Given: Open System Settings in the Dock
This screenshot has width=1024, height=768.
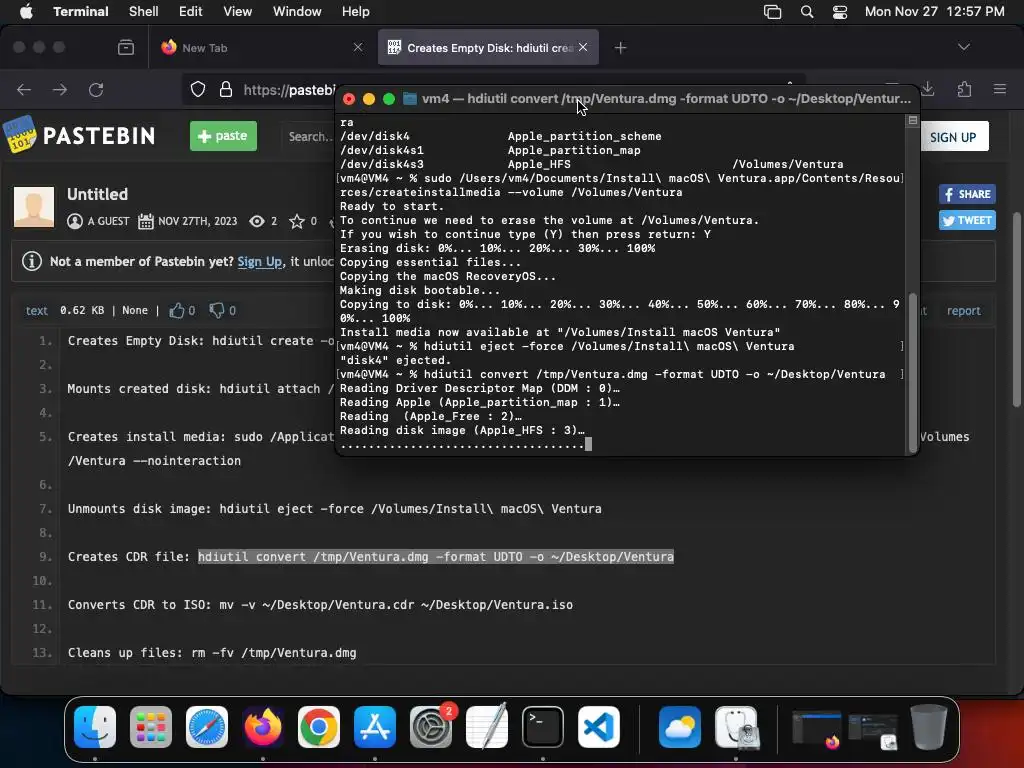Looking at the screenshot, I should (431, 727).
